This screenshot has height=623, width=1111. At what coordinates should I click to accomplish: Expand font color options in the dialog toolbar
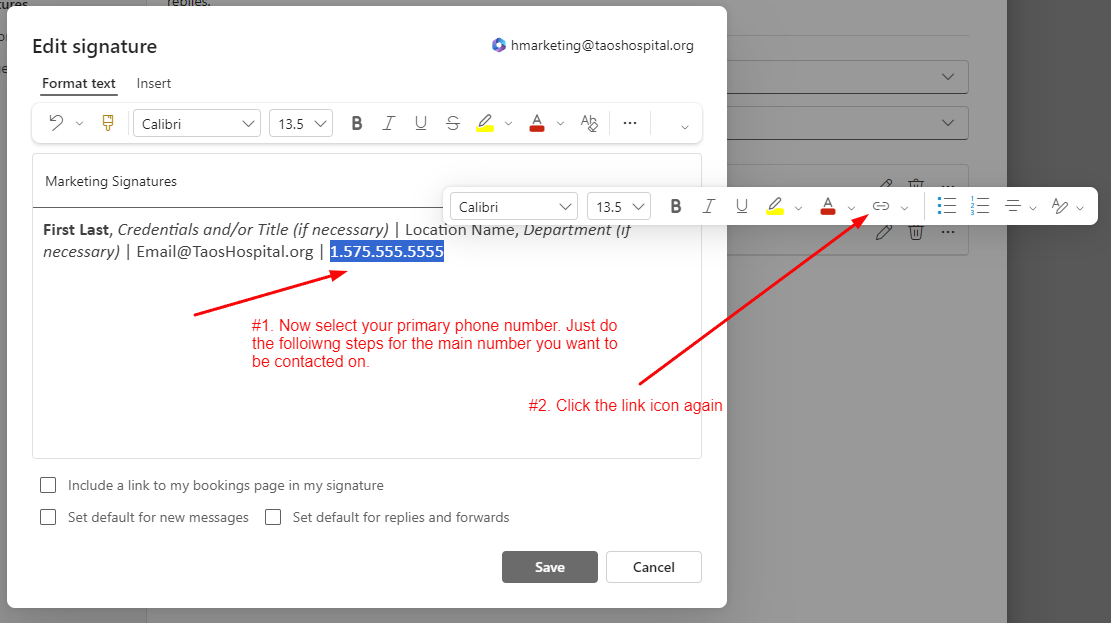(x=560, y=124)
